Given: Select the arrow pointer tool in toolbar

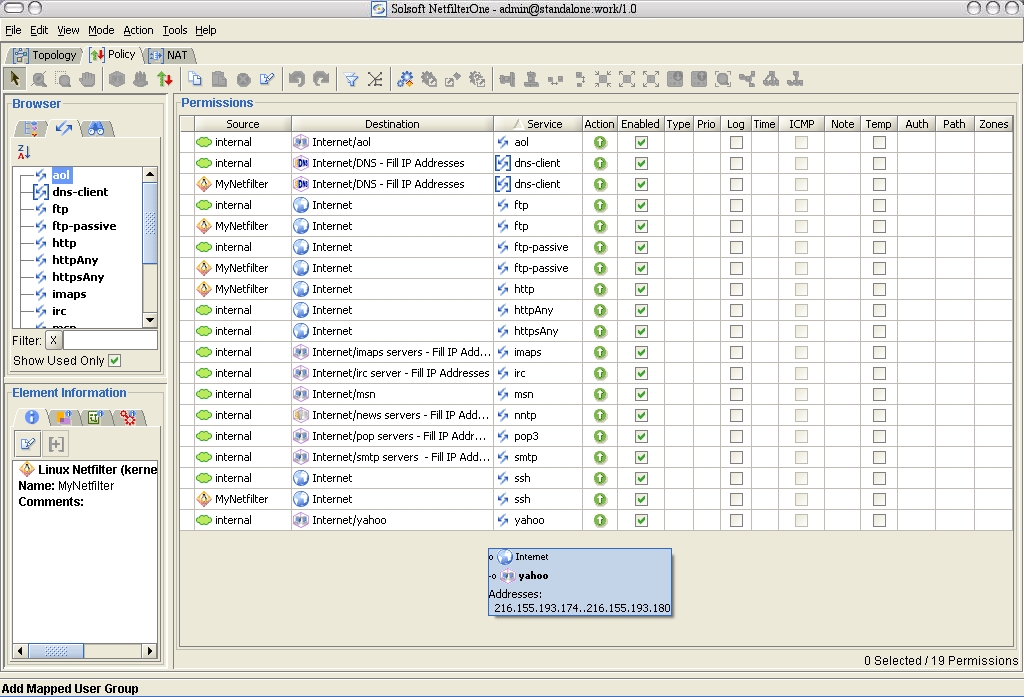Looking at the screenshot, I should point(15,79).
